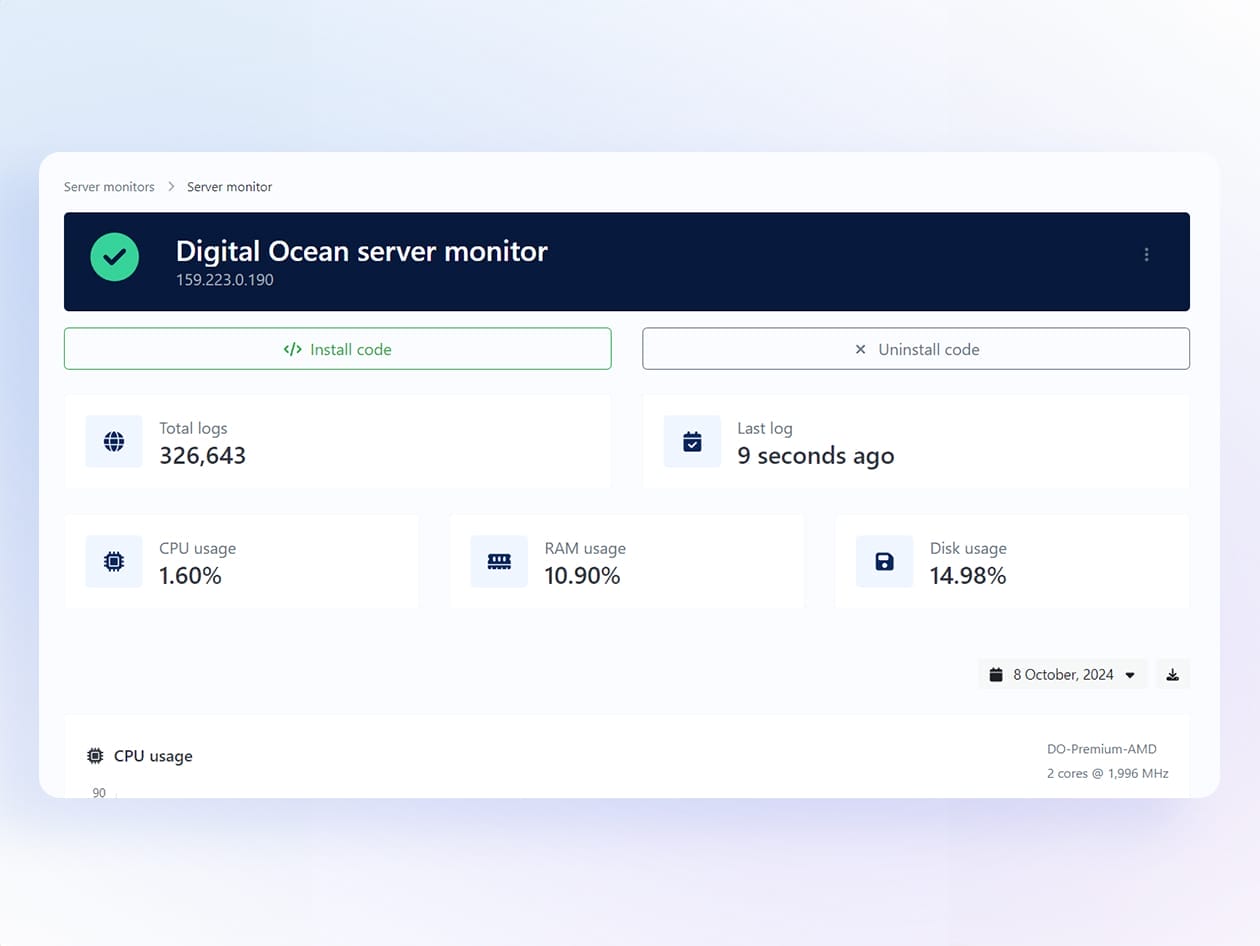Click the calendar-check icon beside Last log
The image size is (1260, 946).
(x=692, y=441)
